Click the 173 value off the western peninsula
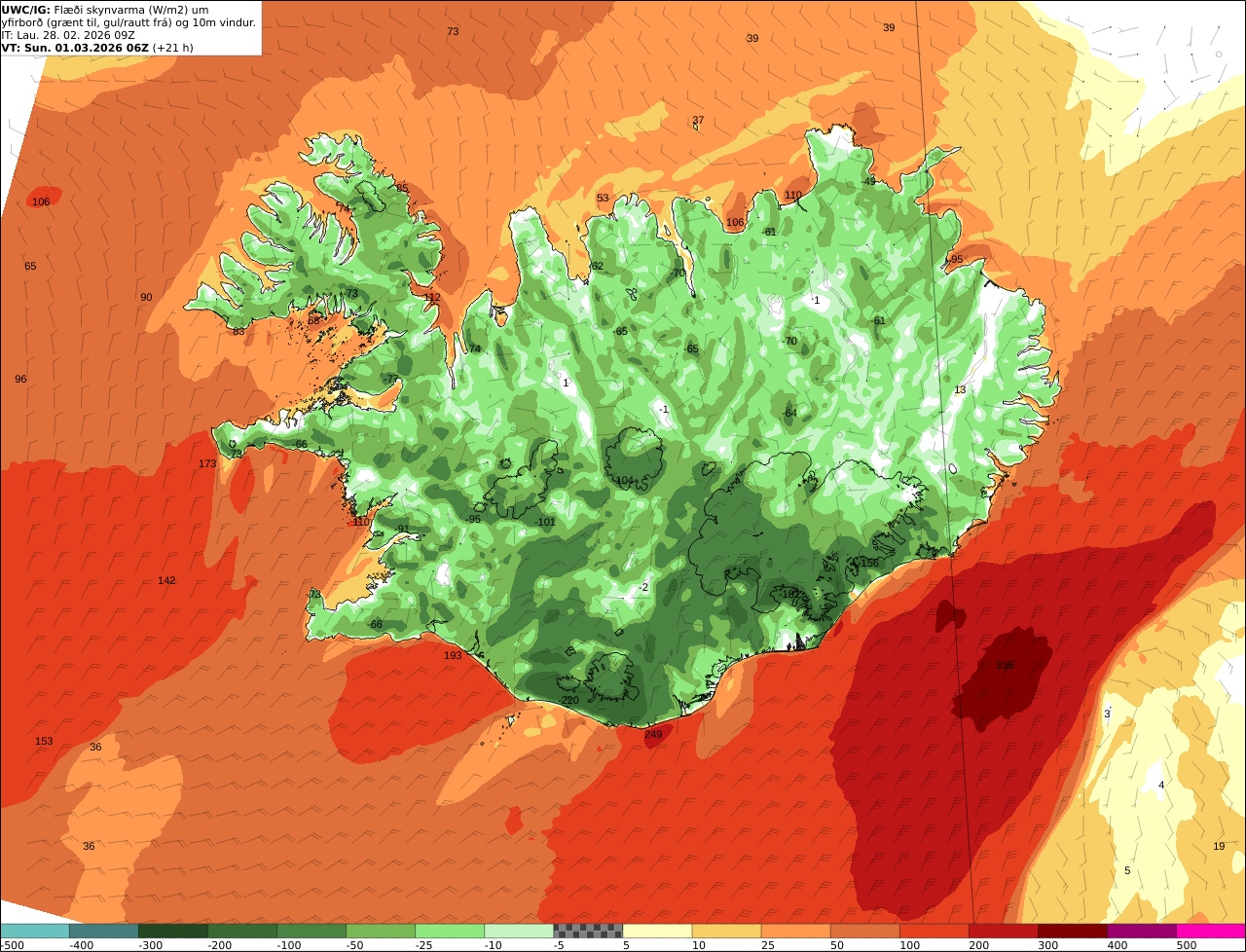The height and width of the screenshot is (952, 1246). (x=207, y=463)
